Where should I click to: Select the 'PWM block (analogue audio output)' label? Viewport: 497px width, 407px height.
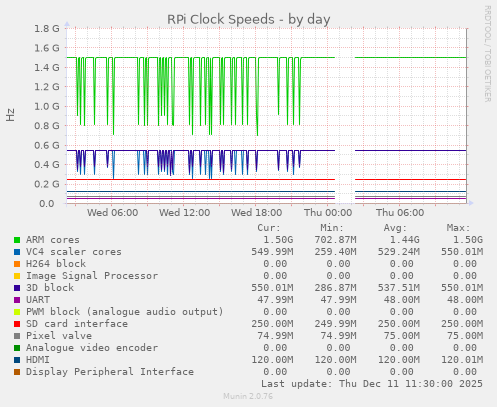(125, 312)
